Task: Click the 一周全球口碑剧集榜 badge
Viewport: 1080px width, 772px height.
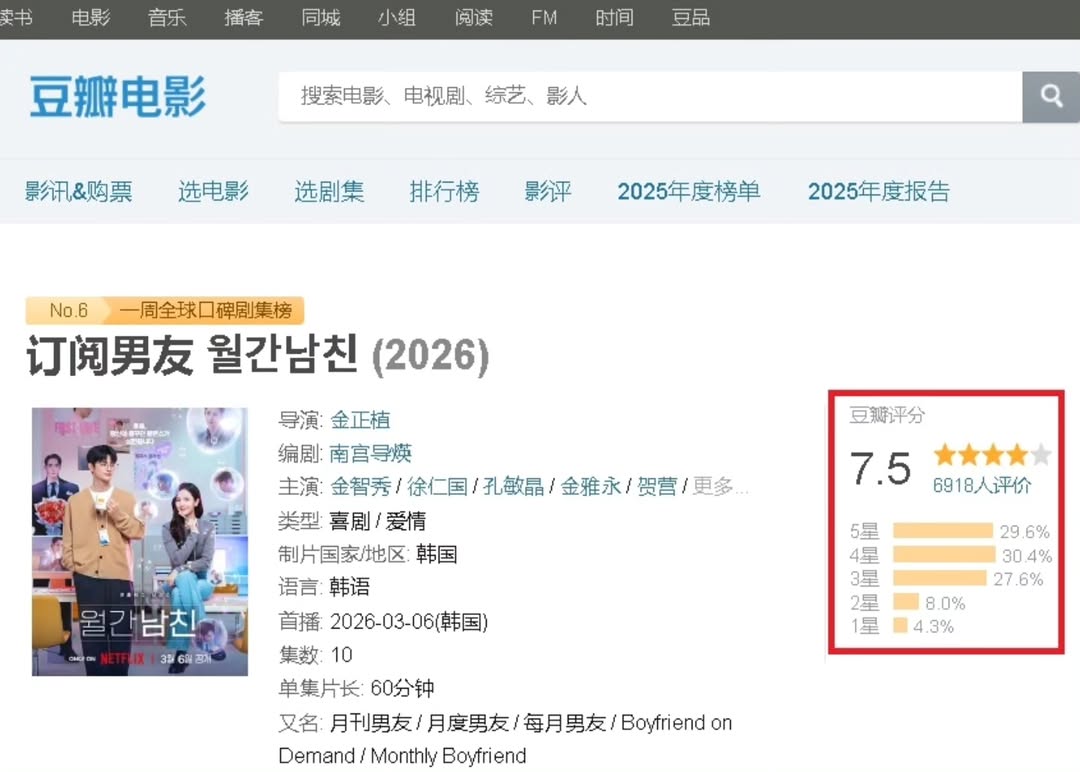Action: coord(205,311)
